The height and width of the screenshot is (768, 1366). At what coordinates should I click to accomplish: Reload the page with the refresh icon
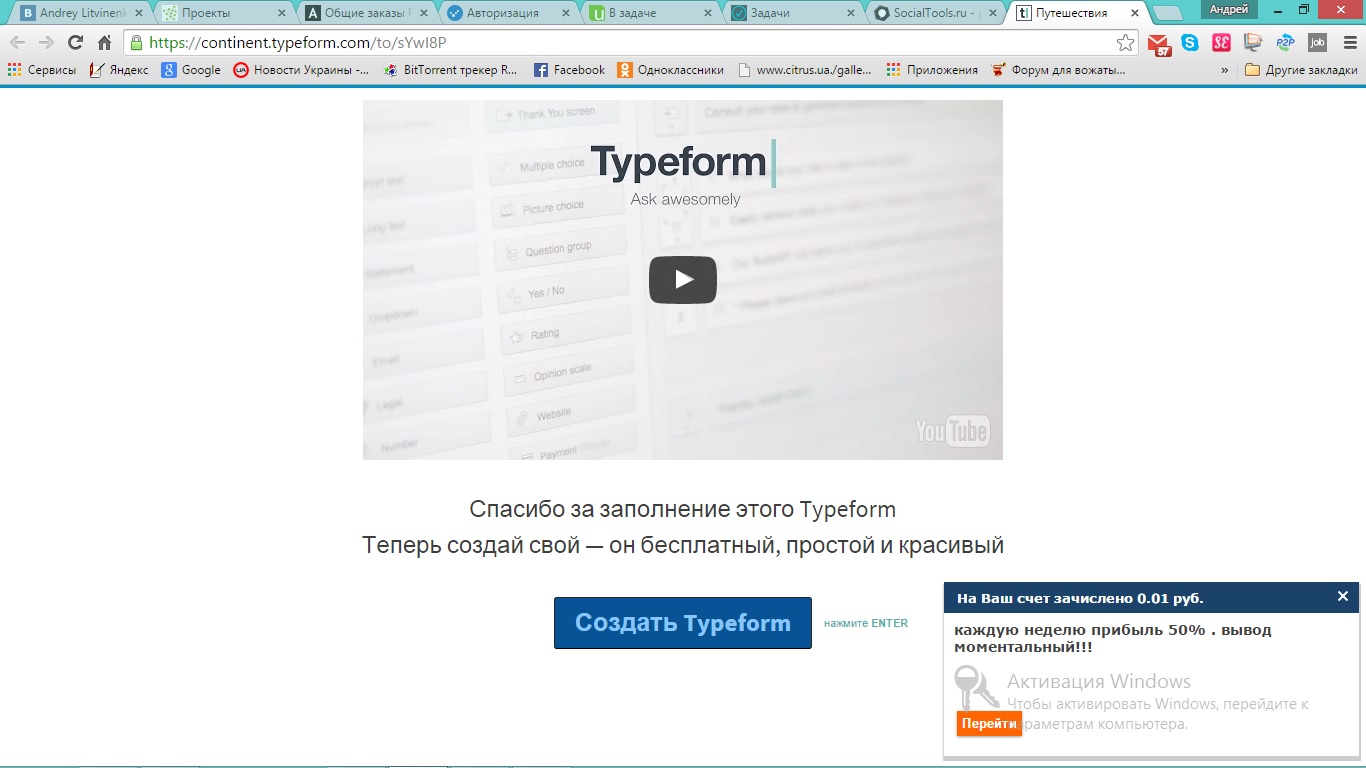click(x=75, y=43)
